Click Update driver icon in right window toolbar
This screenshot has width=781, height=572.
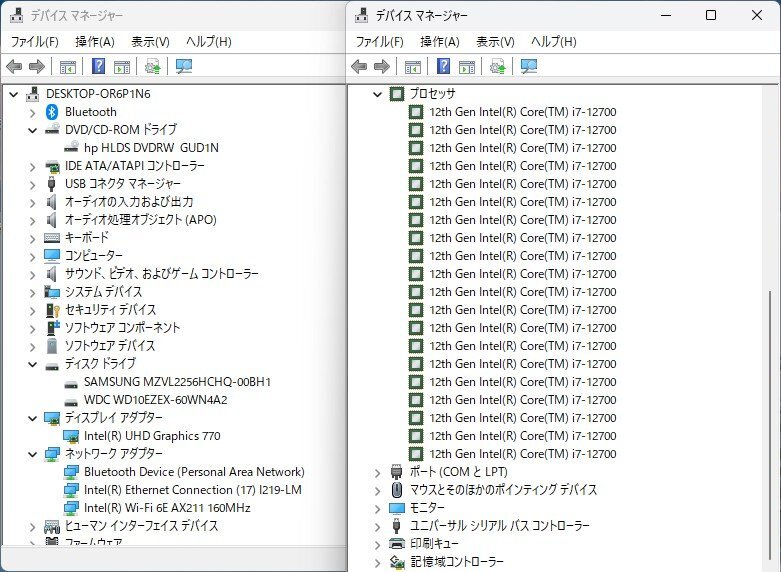click(498, 66)
